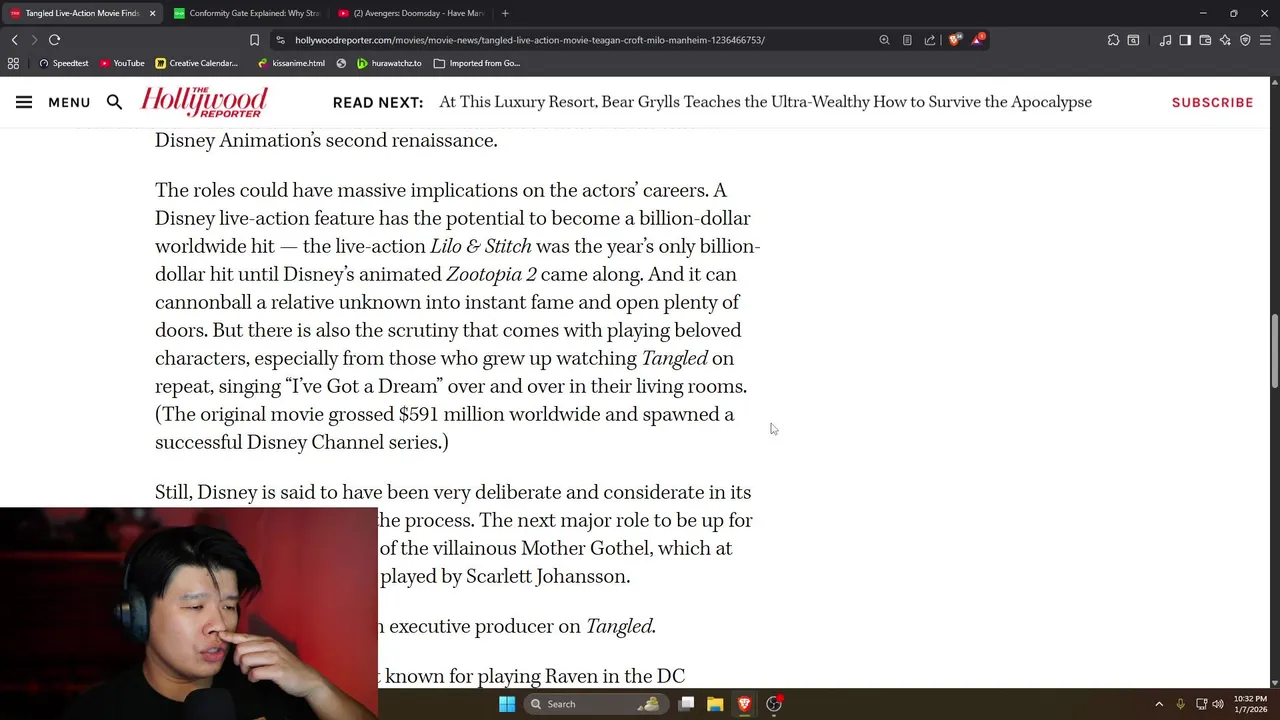Open Task View on the taskbar

tap(687, 704)
